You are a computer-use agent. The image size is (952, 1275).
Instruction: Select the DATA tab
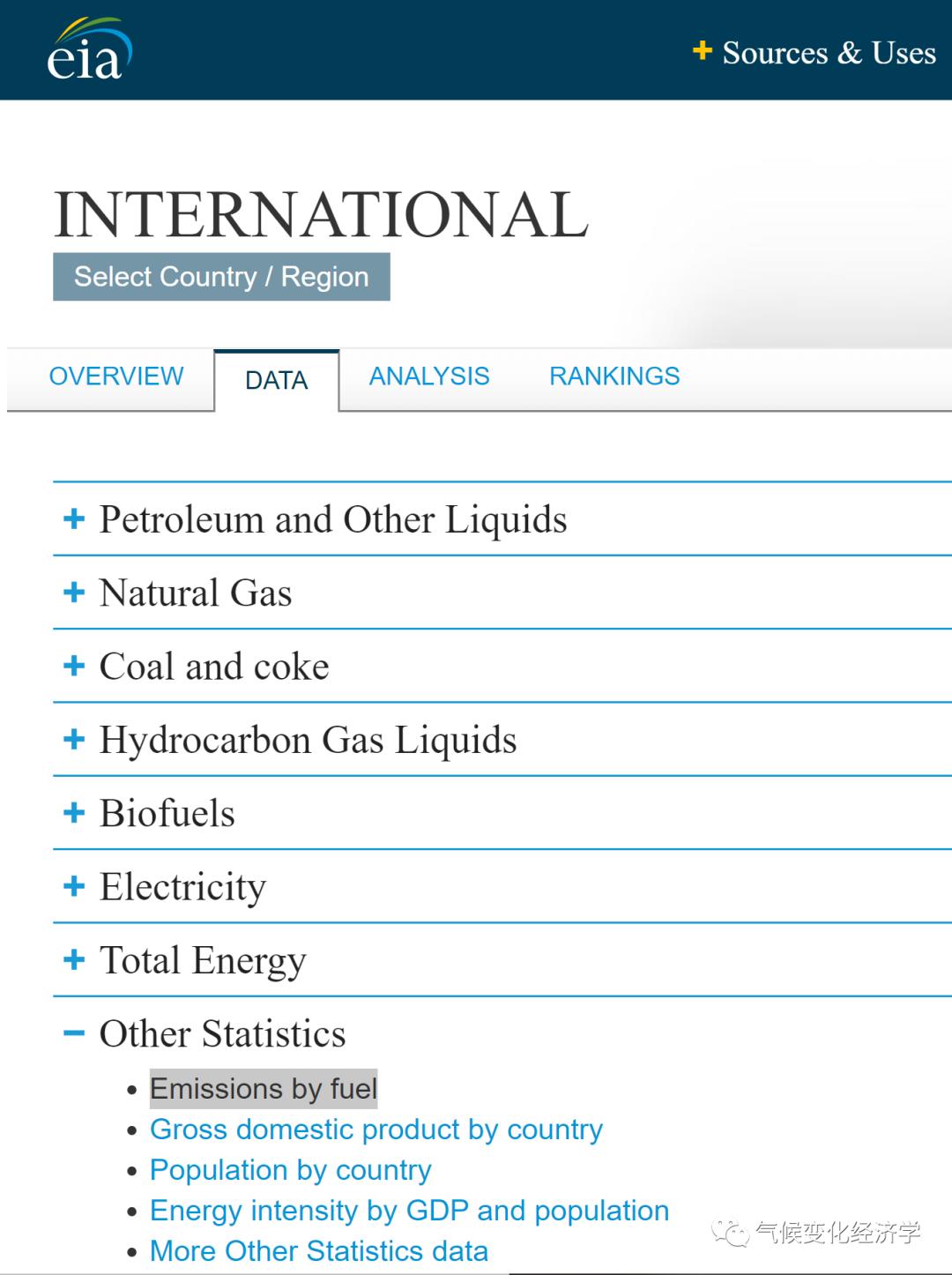coord(277,380)
